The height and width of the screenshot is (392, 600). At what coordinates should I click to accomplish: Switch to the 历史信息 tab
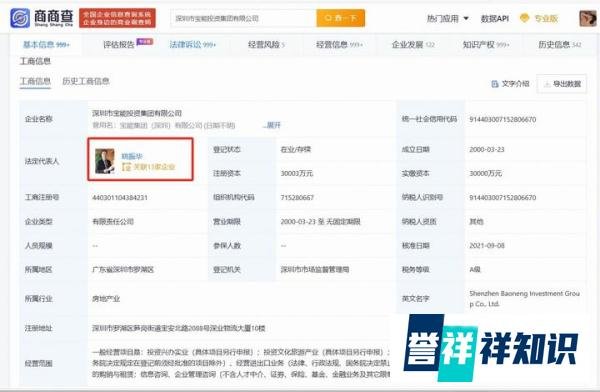[x=559, y=45]
